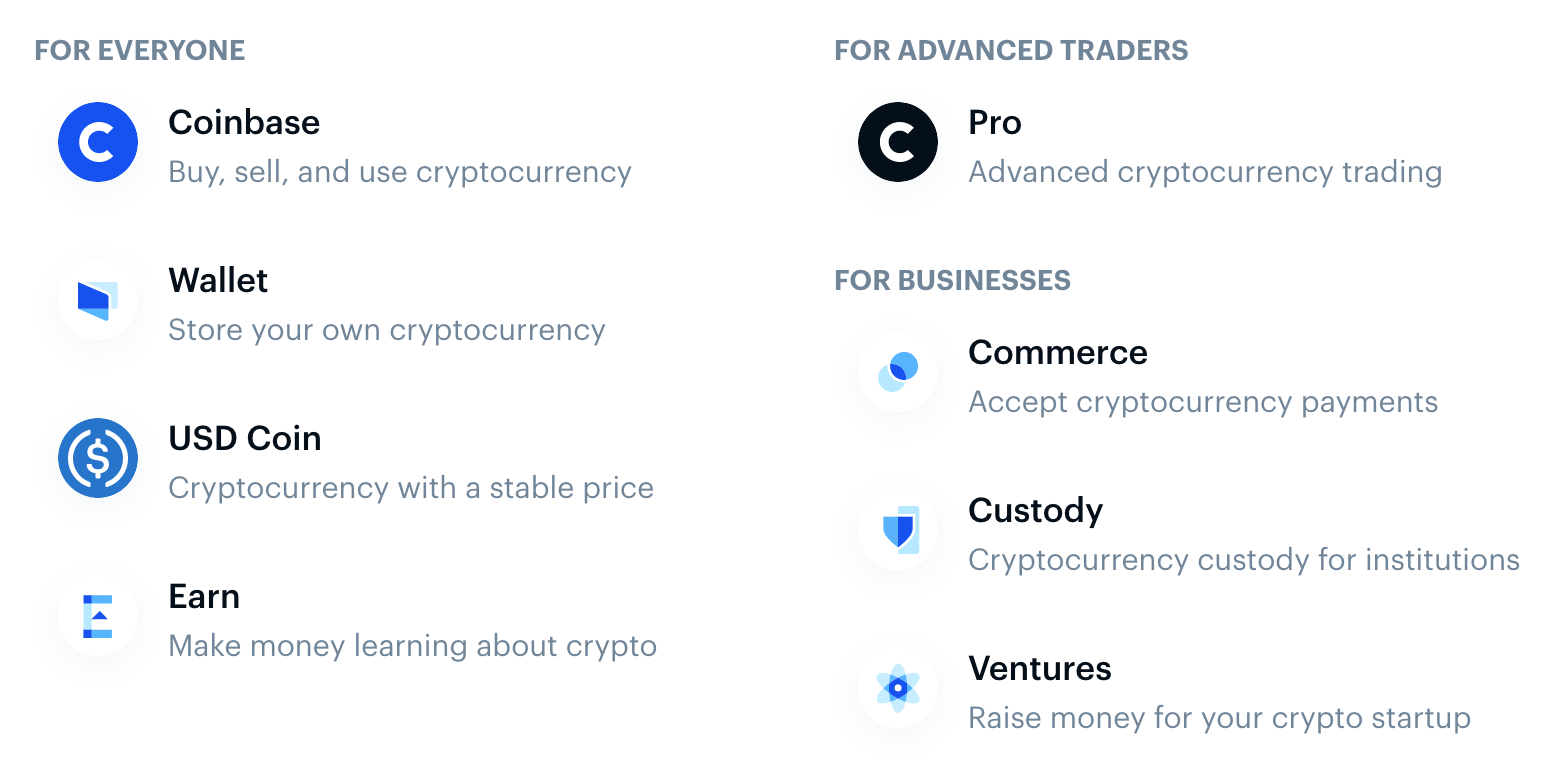Image resolution: width=1568 pixels, height=764 pixels.
Task: Click the black Pro icon
Action: coord(897,141)
